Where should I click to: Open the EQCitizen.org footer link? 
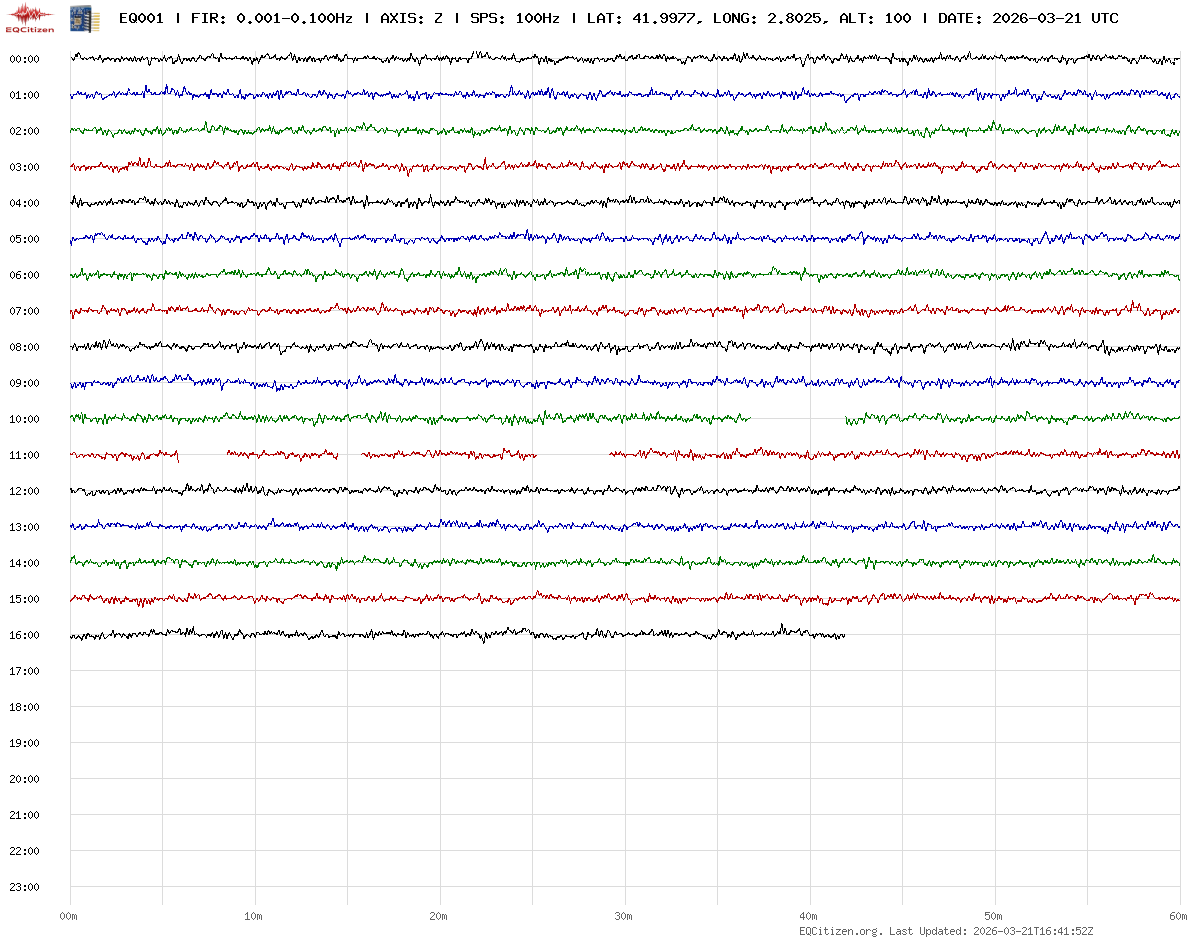840,931
